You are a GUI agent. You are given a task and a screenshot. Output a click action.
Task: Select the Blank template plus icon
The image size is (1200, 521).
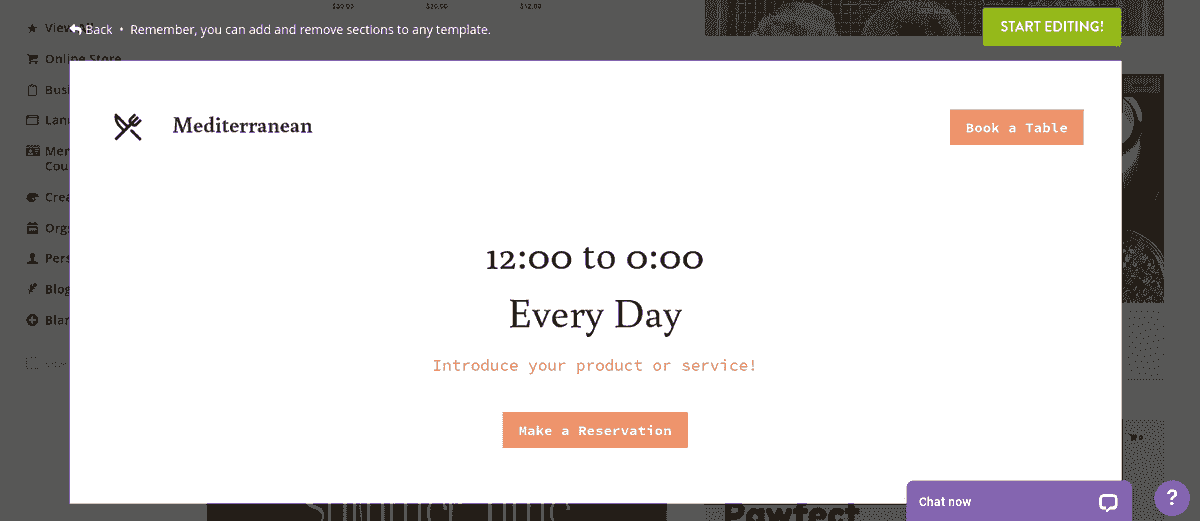click(x=32, y=321)
